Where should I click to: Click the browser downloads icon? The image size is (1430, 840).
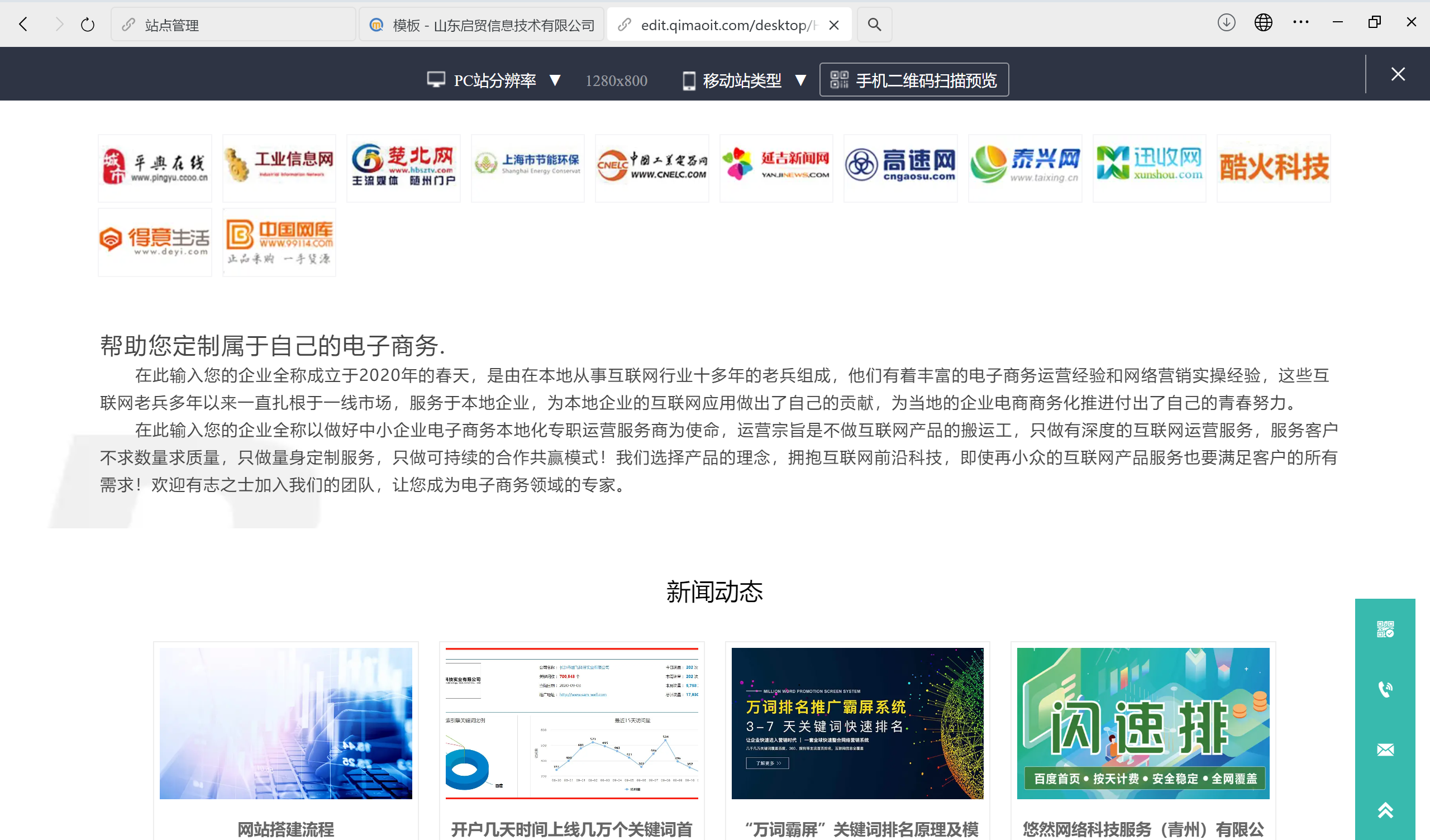(1226, 23)
